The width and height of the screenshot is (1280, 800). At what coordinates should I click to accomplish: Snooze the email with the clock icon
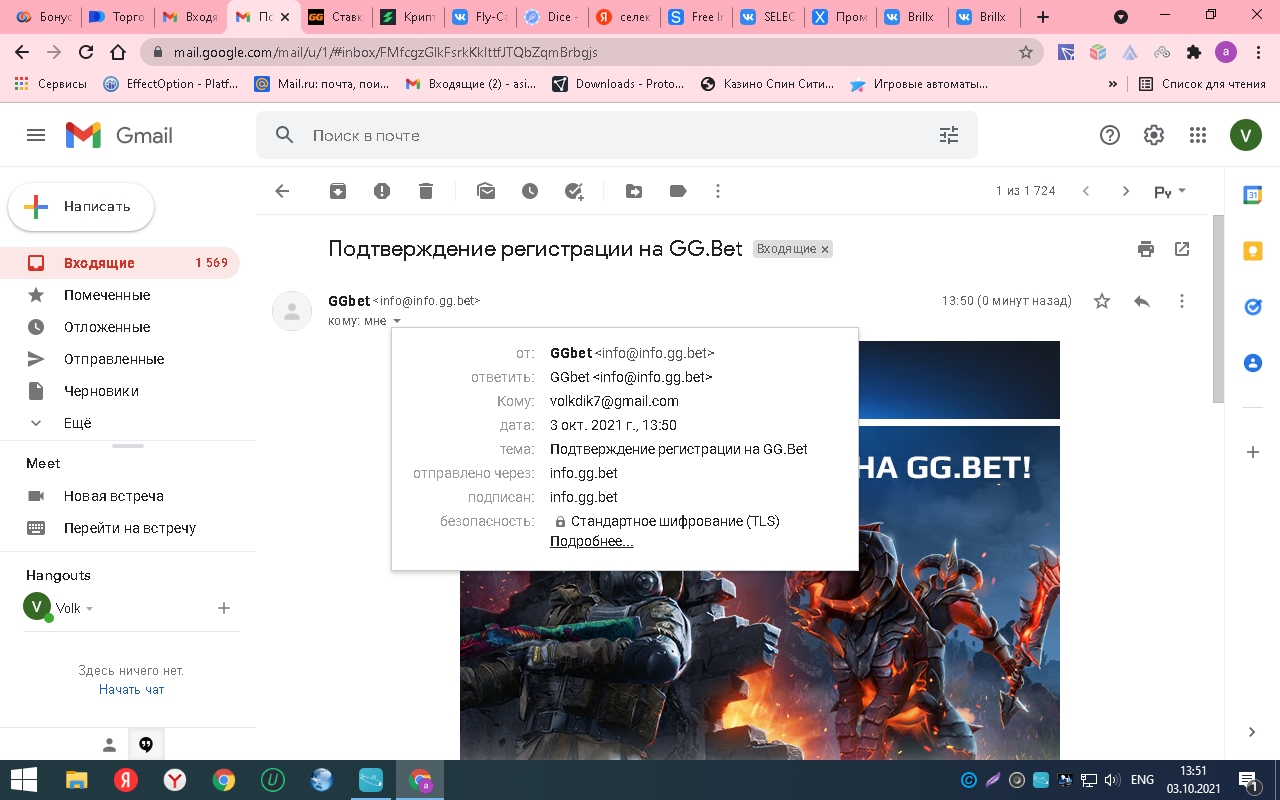pos(530,191)
